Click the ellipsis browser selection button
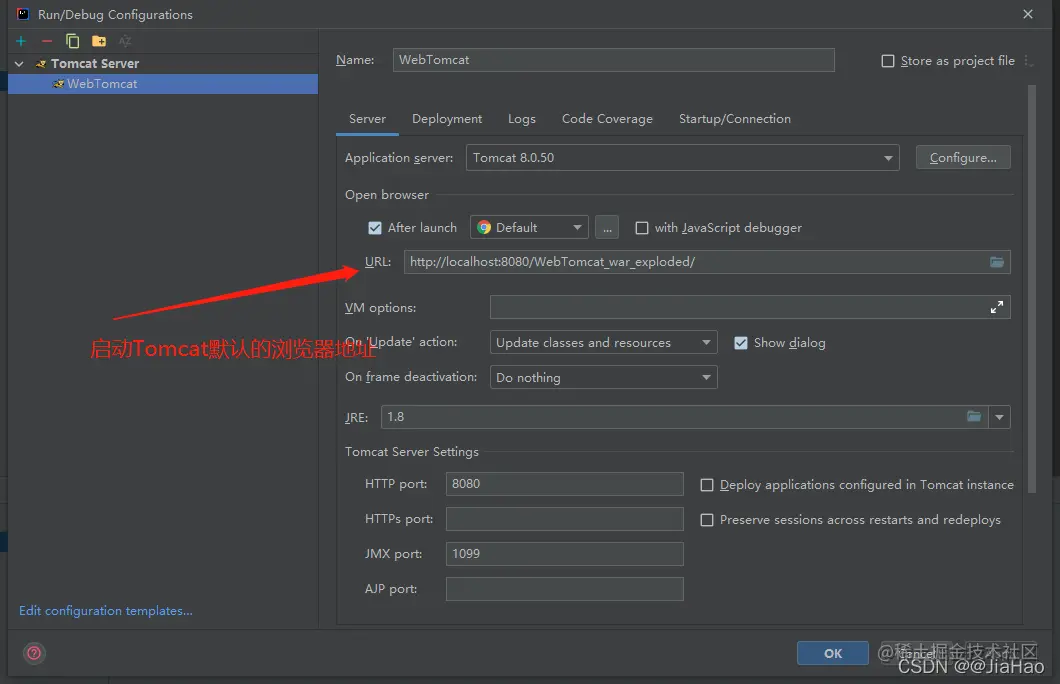This screenshot has height=684, width=1060. [x=607, y=228]
